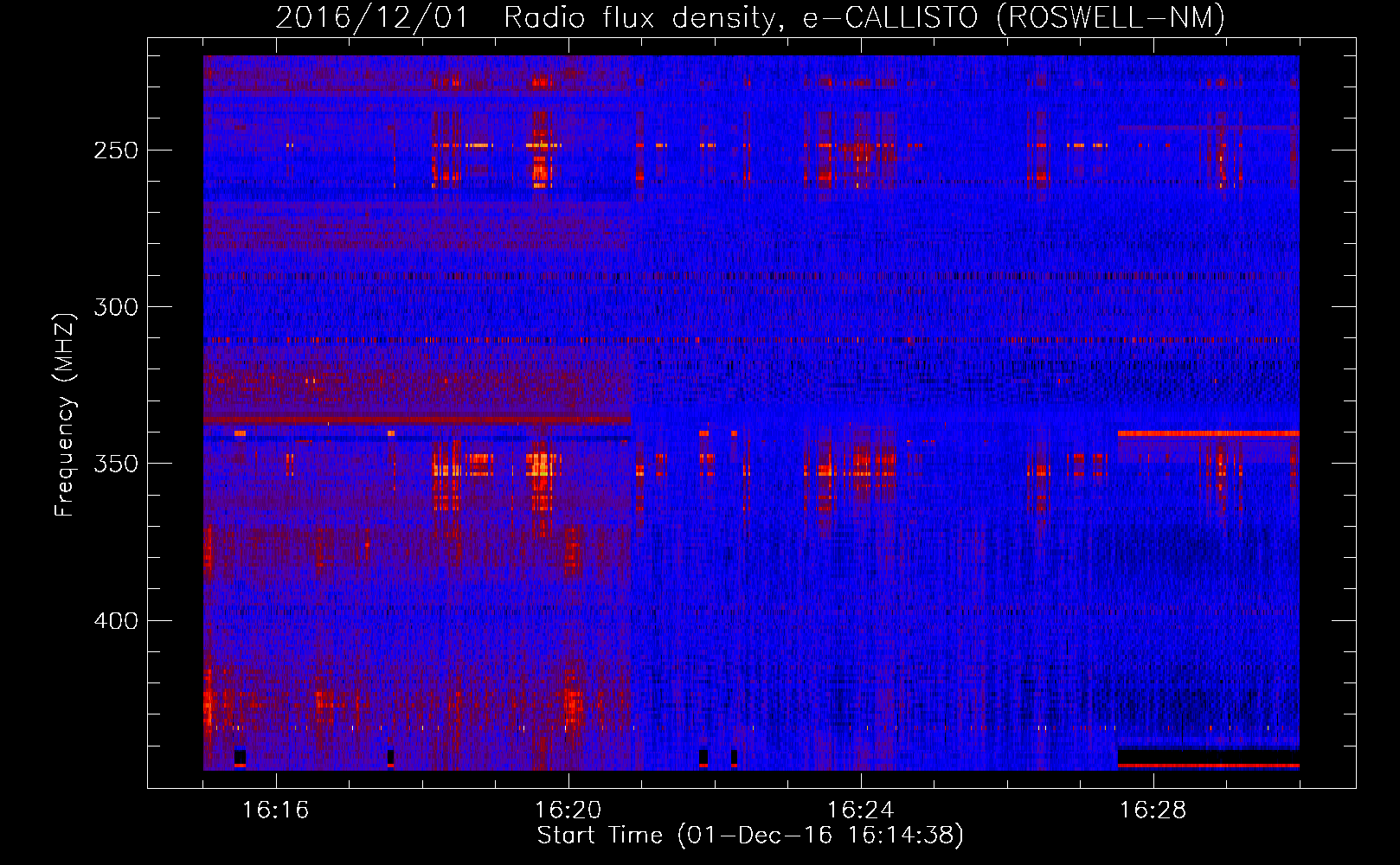Click the 16:24 time tick label
The width and height of the screenshot is (1400, 865).
pyautogui.click(x=860, y=811)
